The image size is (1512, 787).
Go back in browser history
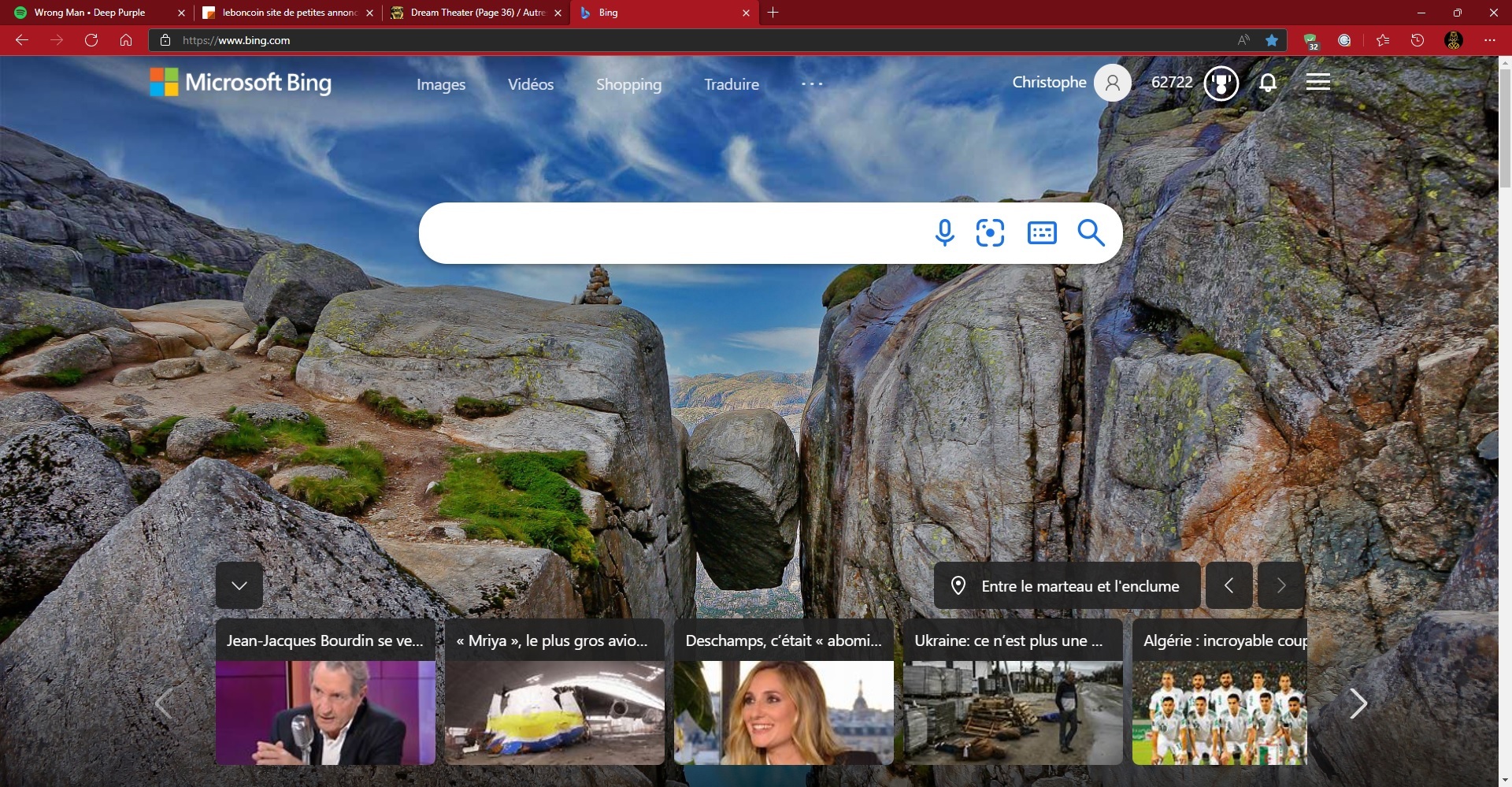coord(22,40)
